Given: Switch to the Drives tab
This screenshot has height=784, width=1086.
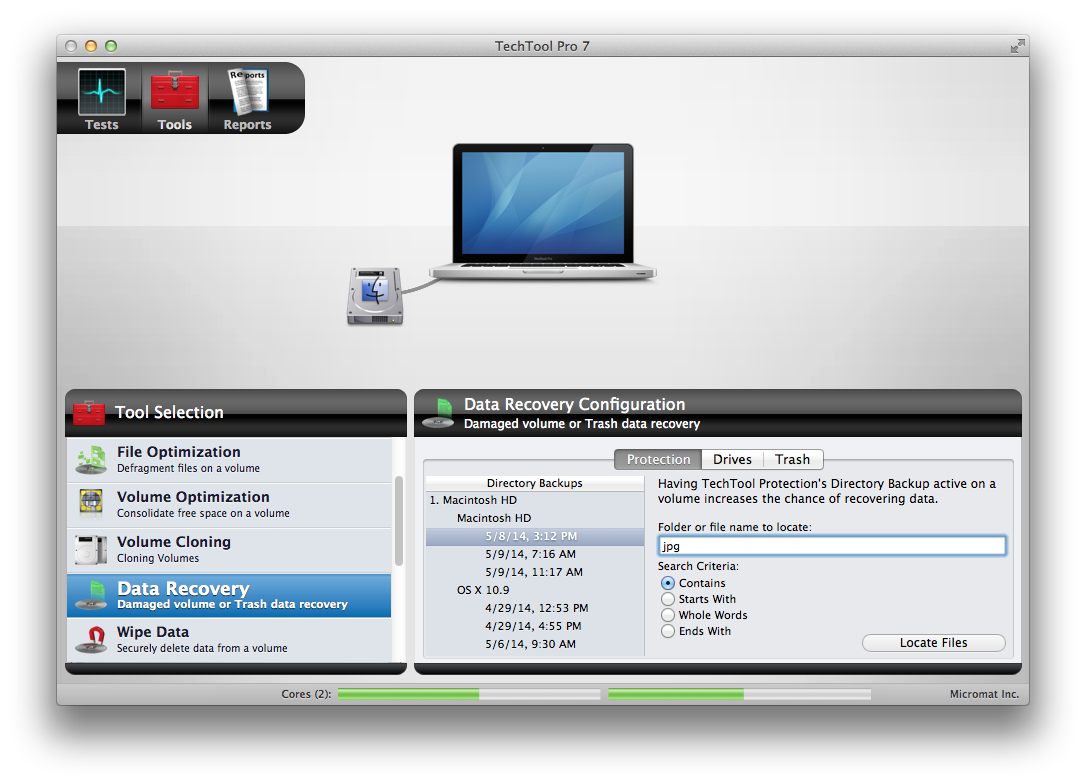Looking at the screenshot, I should [731, 459].
